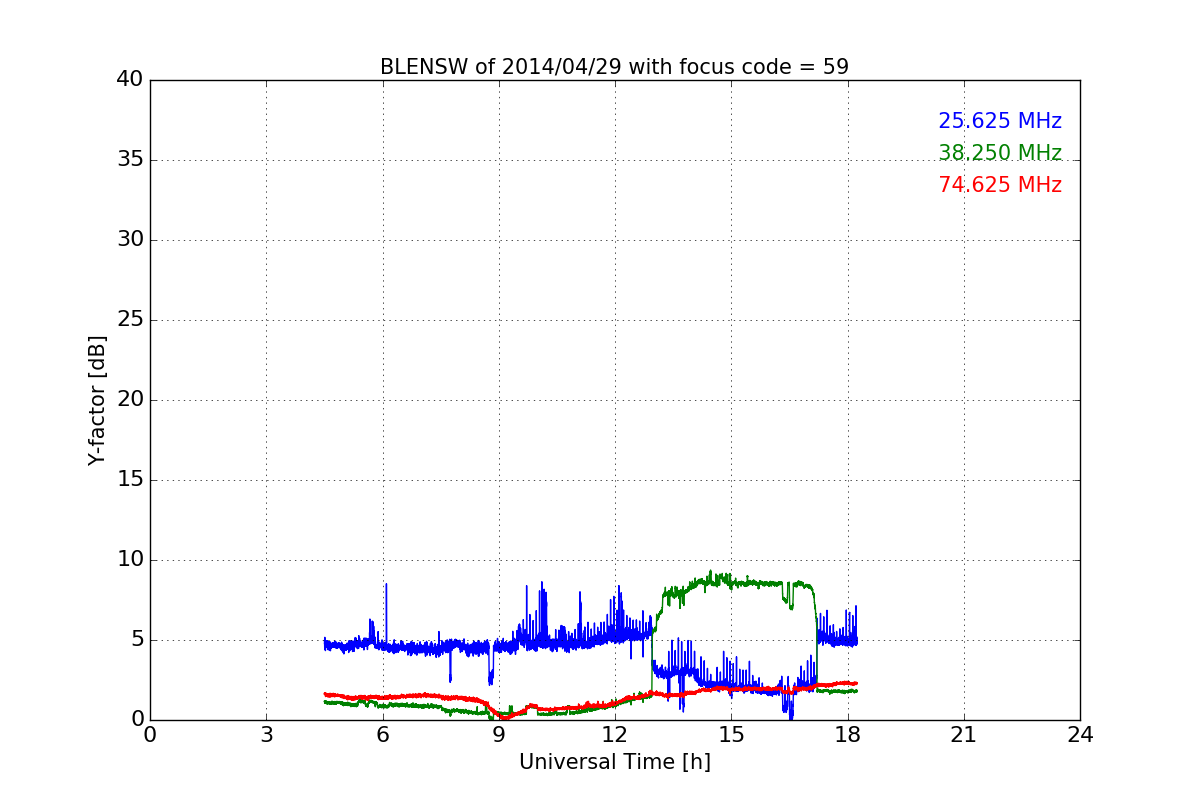1200x800 pixels.
Task: Click the x-axis tick label 24
Action: (1080, 735)
